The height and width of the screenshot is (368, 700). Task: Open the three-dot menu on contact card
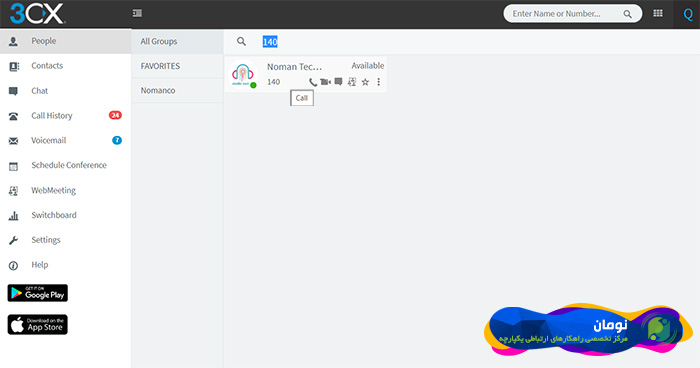click(x=379, y=82)
